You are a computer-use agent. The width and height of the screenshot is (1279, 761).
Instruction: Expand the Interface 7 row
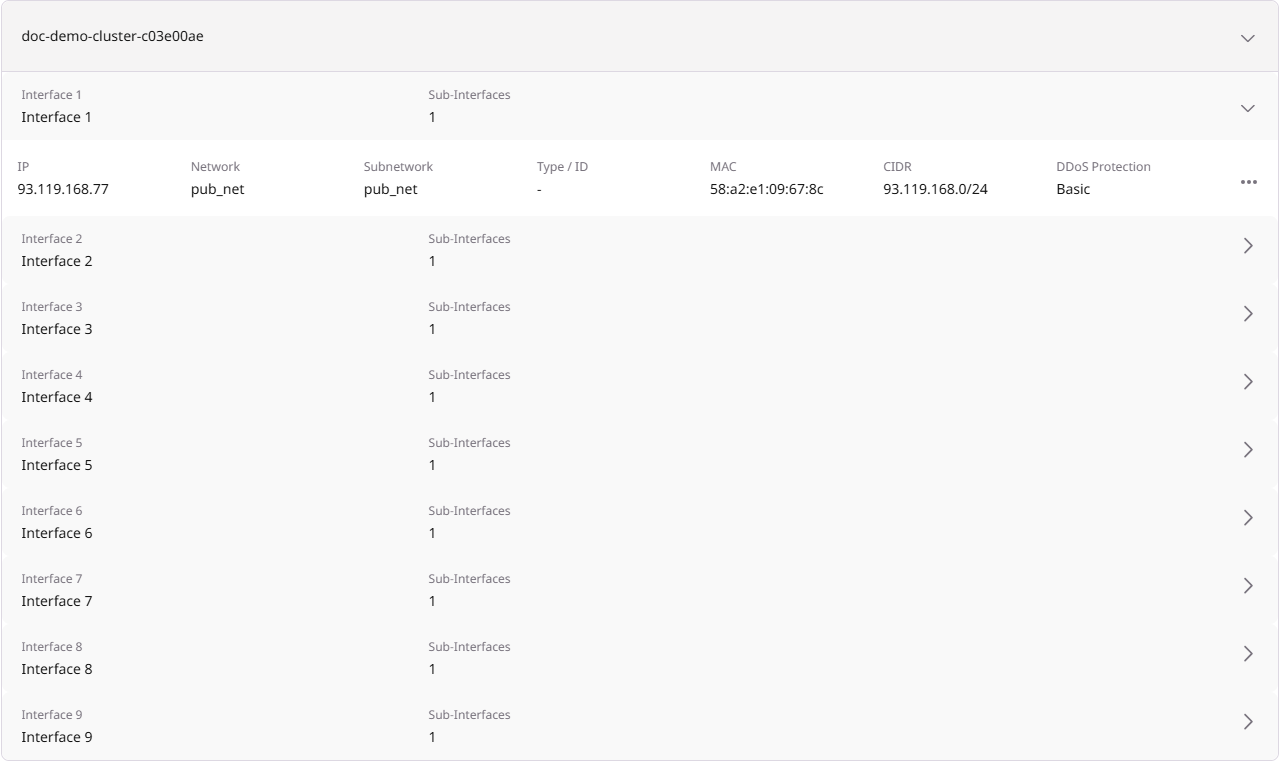point(1248,586)
